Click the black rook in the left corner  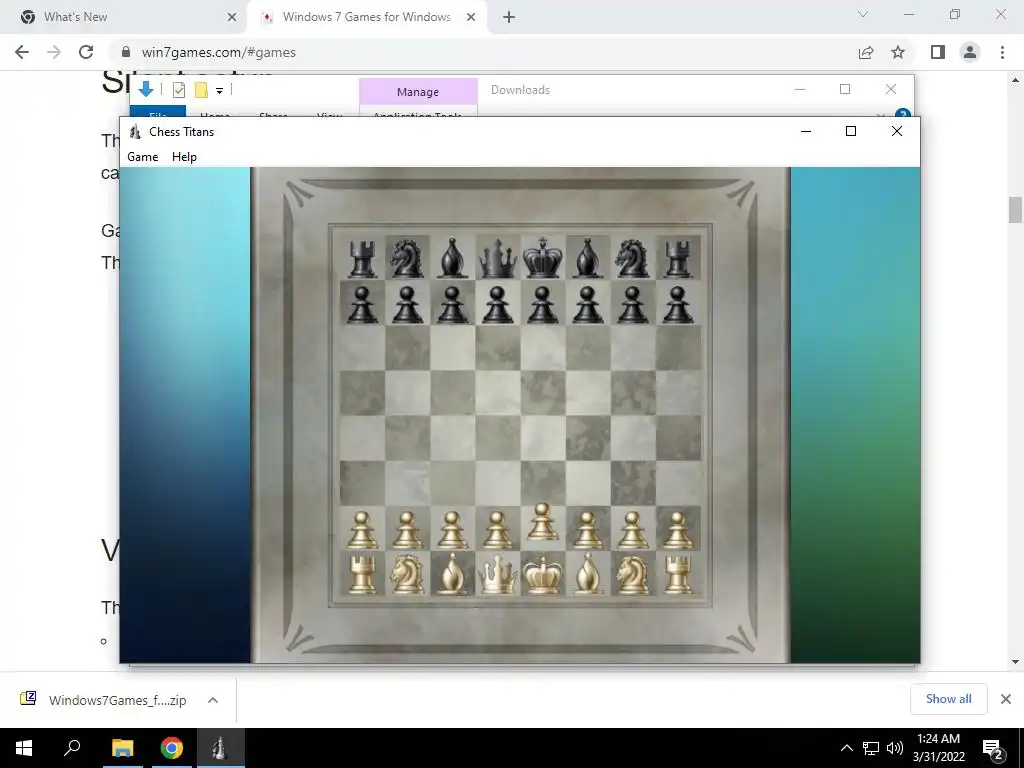coord(362,259)
